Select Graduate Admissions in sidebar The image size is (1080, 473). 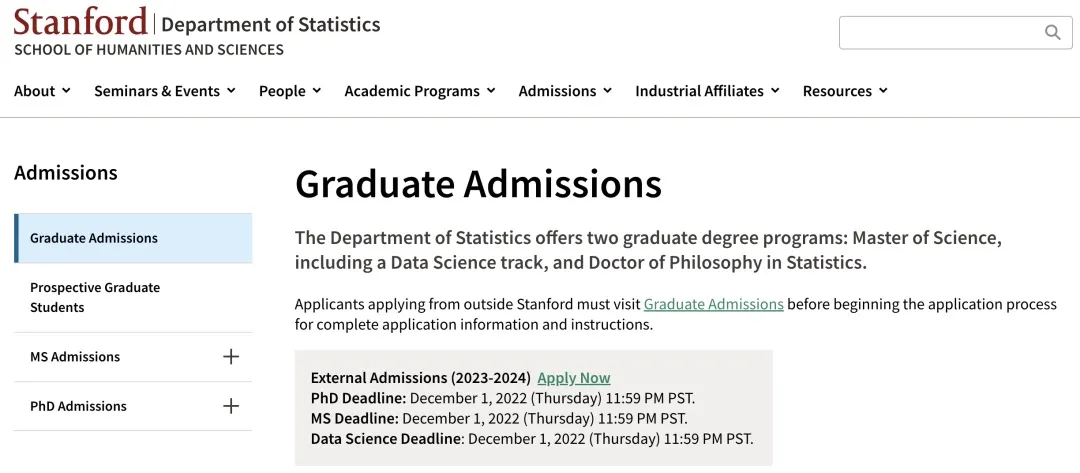(x=94, y=238)
